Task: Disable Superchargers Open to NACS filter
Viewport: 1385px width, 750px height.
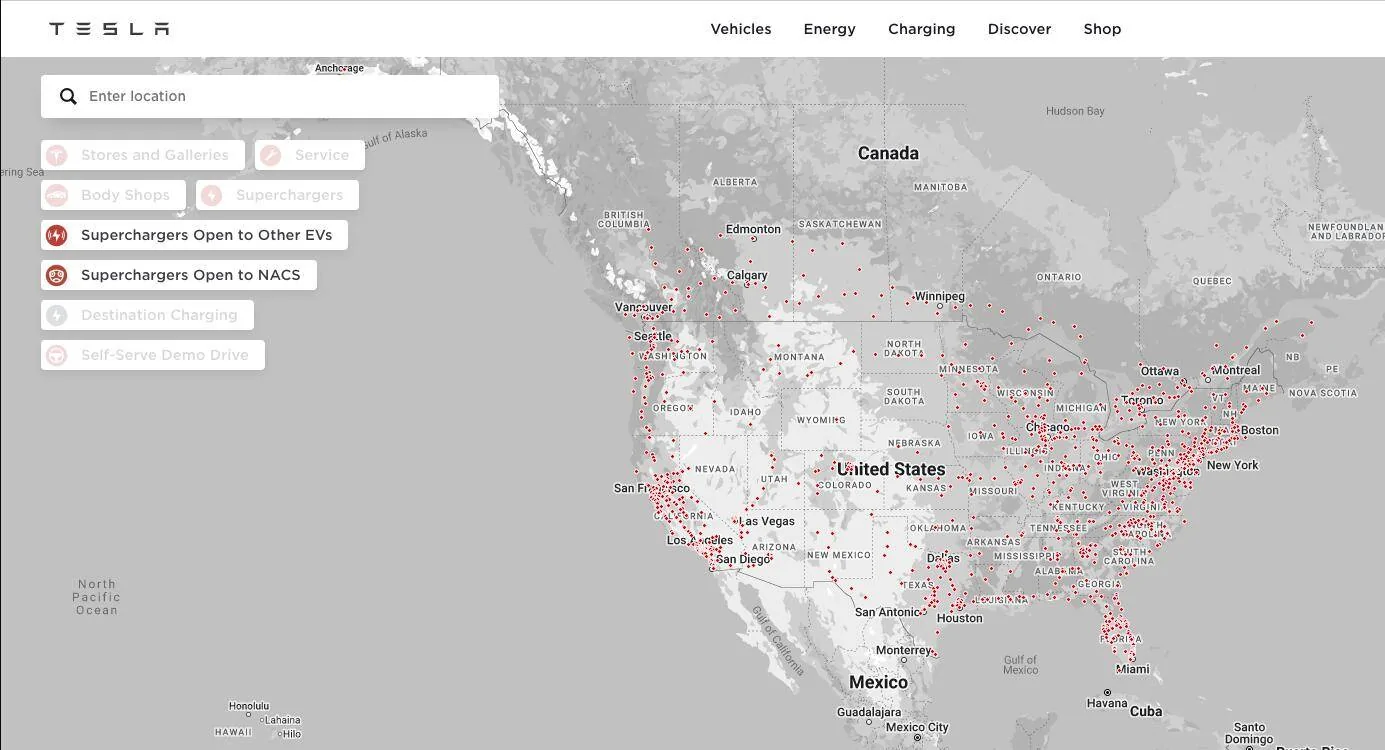Action: 179,275
